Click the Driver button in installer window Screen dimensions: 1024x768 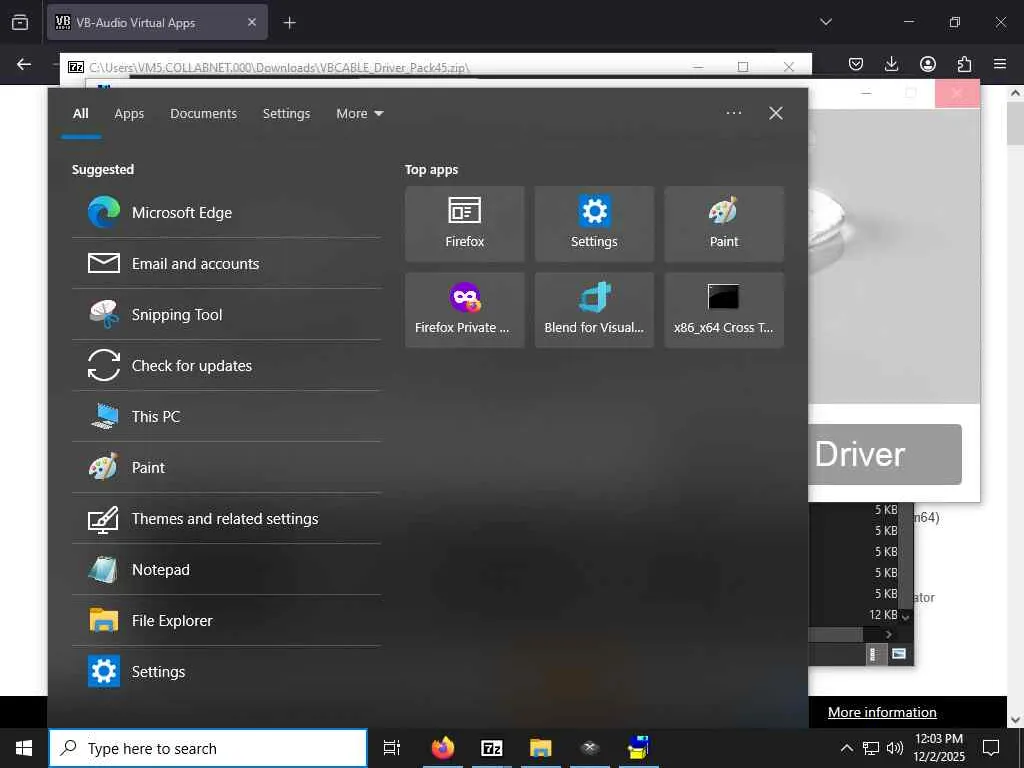coord(884,455)
